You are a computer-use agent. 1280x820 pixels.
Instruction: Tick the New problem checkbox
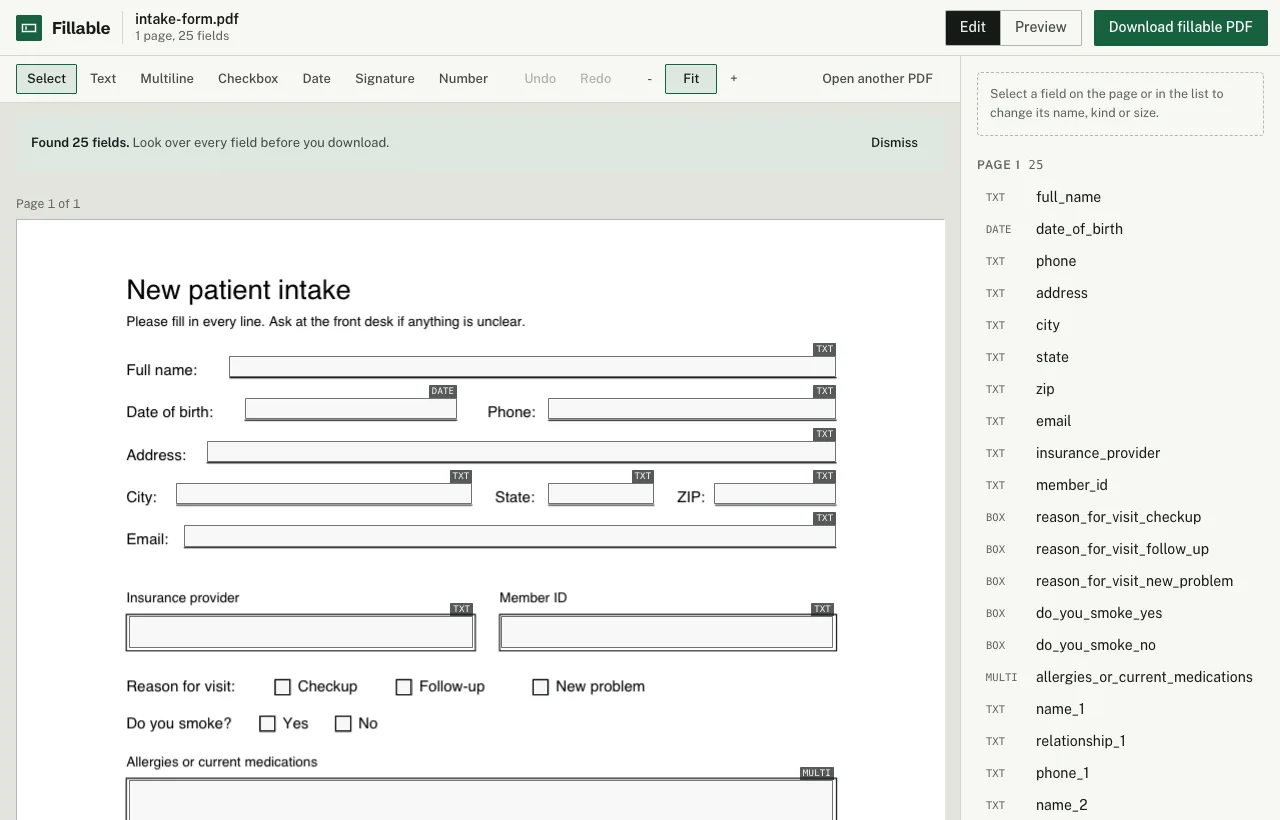click(540, 687)
